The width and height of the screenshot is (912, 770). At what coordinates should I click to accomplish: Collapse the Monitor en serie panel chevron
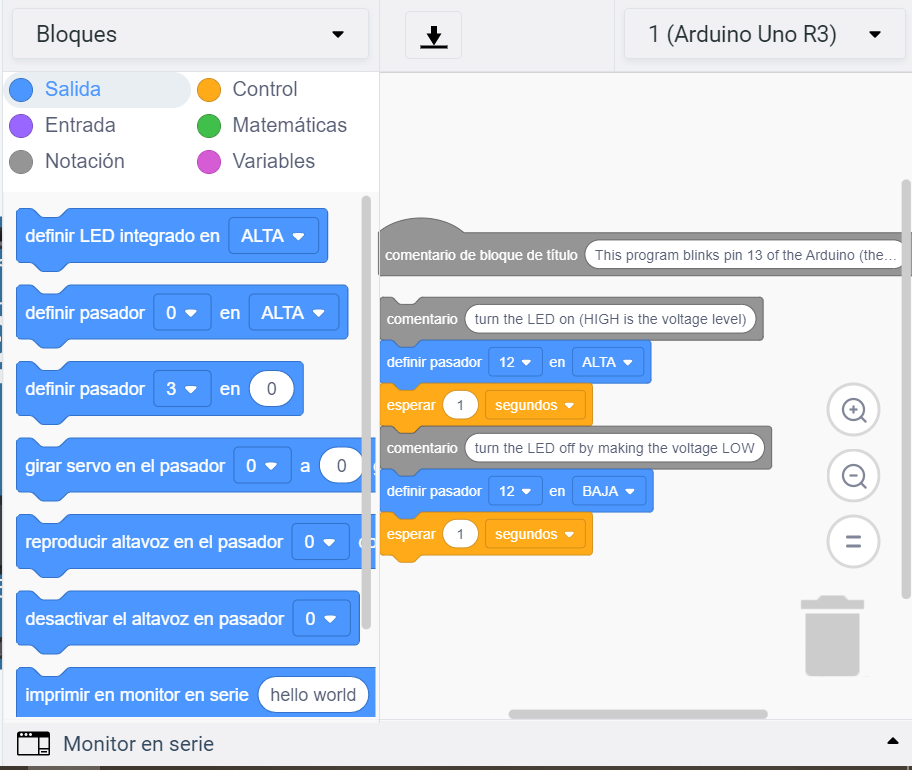[893, 741]
